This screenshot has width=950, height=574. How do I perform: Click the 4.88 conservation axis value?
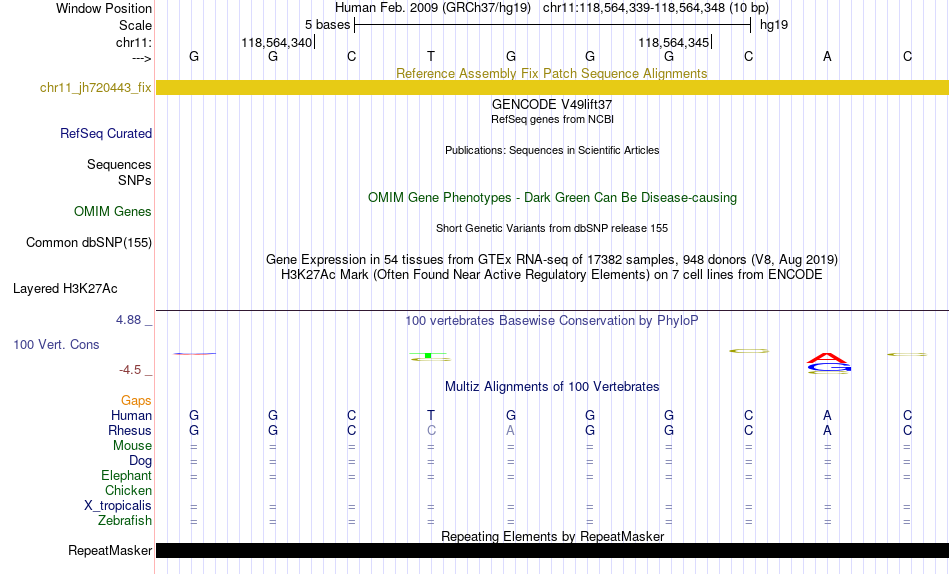128,319
